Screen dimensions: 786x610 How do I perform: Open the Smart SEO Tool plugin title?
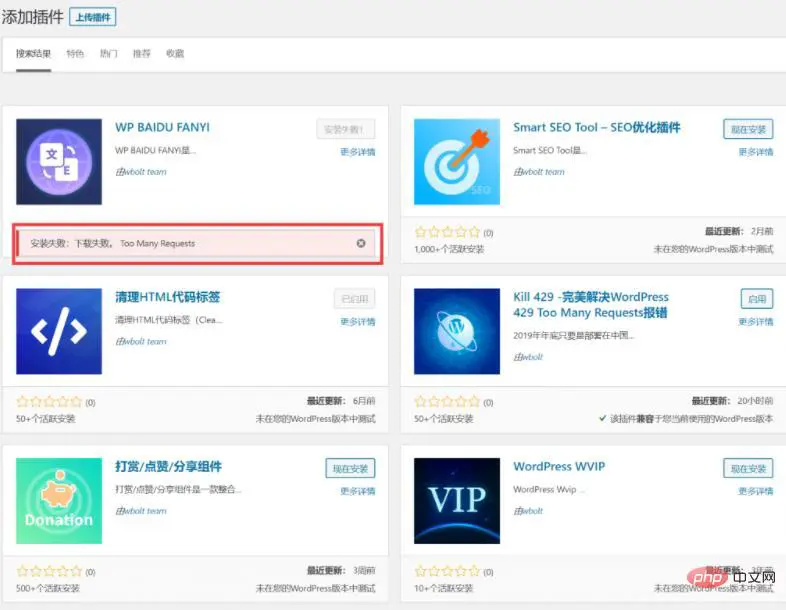click(597, 127)
